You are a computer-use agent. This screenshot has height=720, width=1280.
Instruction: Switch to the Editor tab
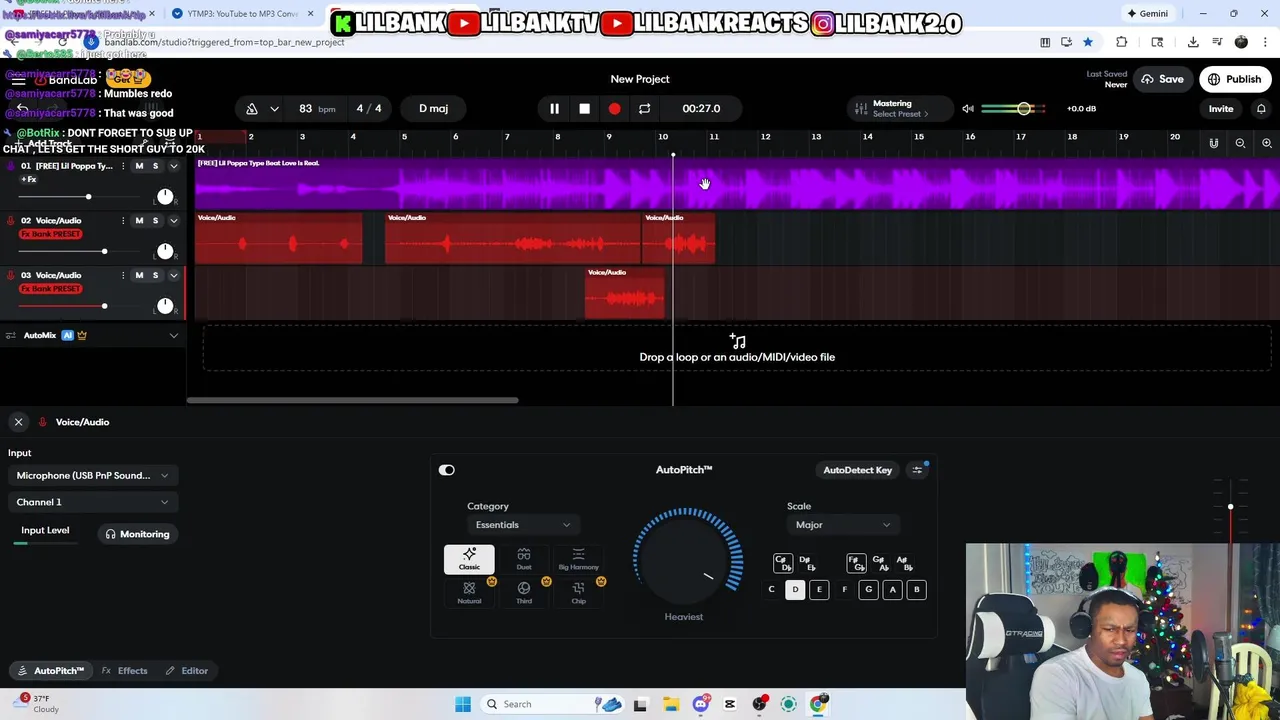(187, 671)
